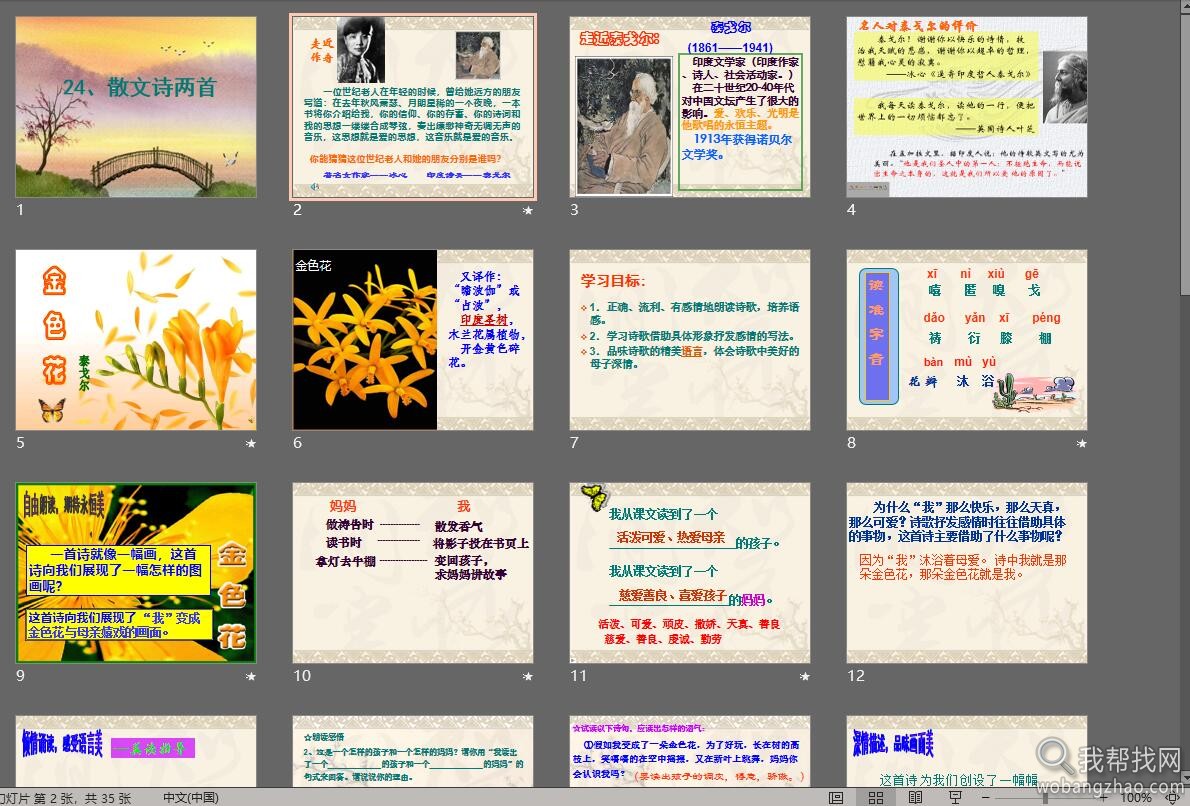
Task: Preview animation star under slide 2
Action: pos(527,210)
